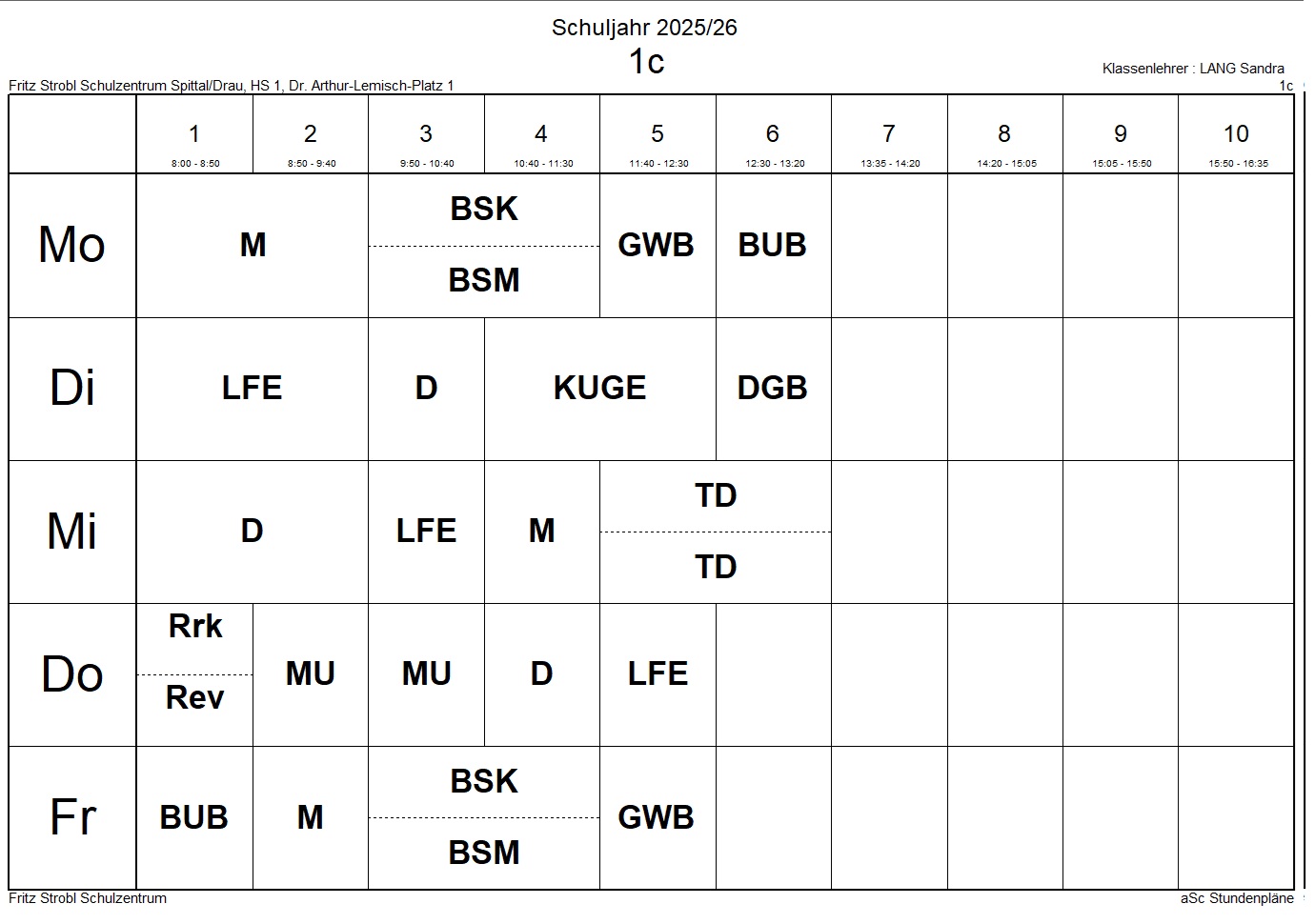Click the aSc Stundenpläne footer text
The width and height of the screenshot is (1315, 924).
pos(1237,898)
